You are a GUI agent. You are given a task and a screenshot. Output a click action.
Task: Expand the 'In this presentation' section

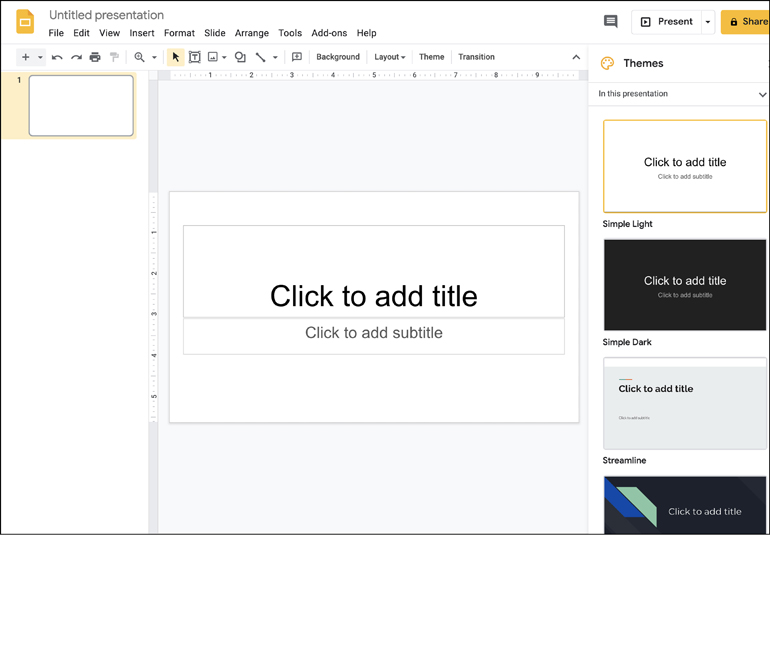pyautogui.click(x=762, y=94)
